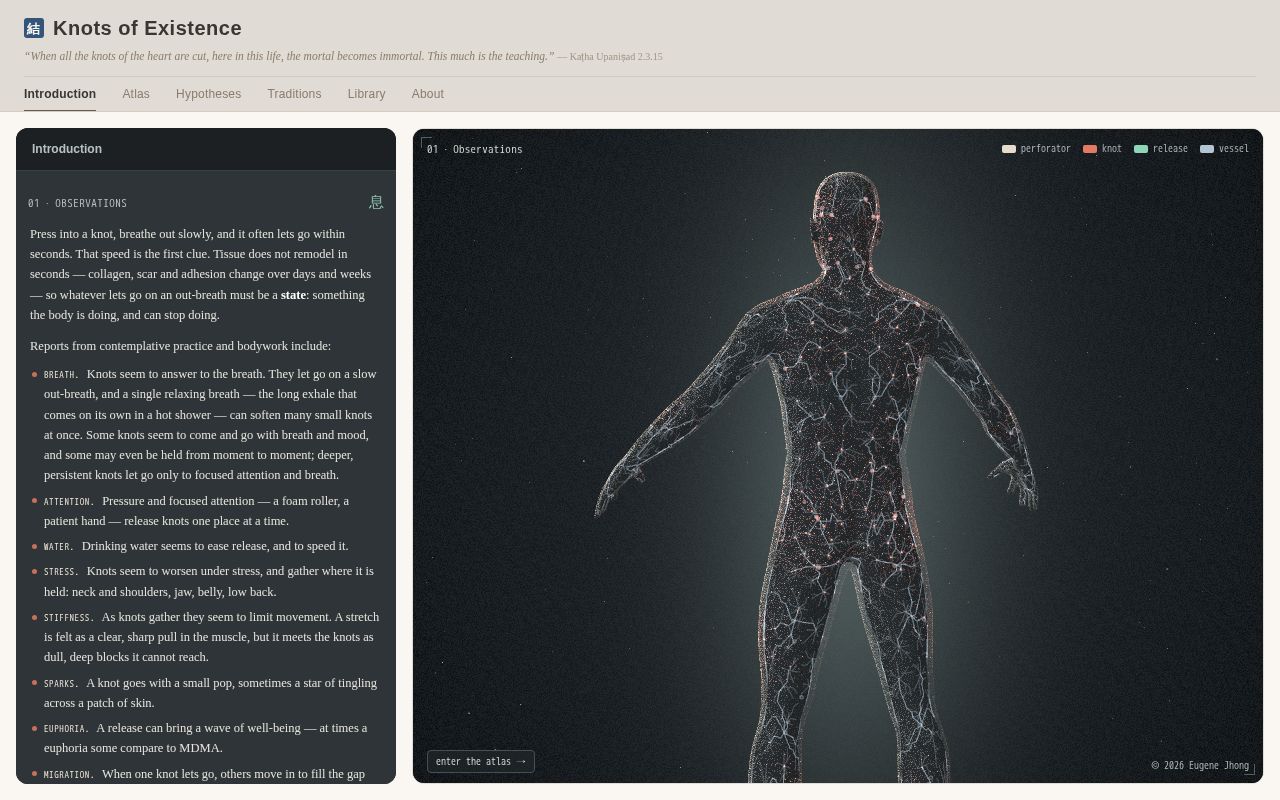Click the release legend swatch
1280x800 pixels.
(1141, 149)
